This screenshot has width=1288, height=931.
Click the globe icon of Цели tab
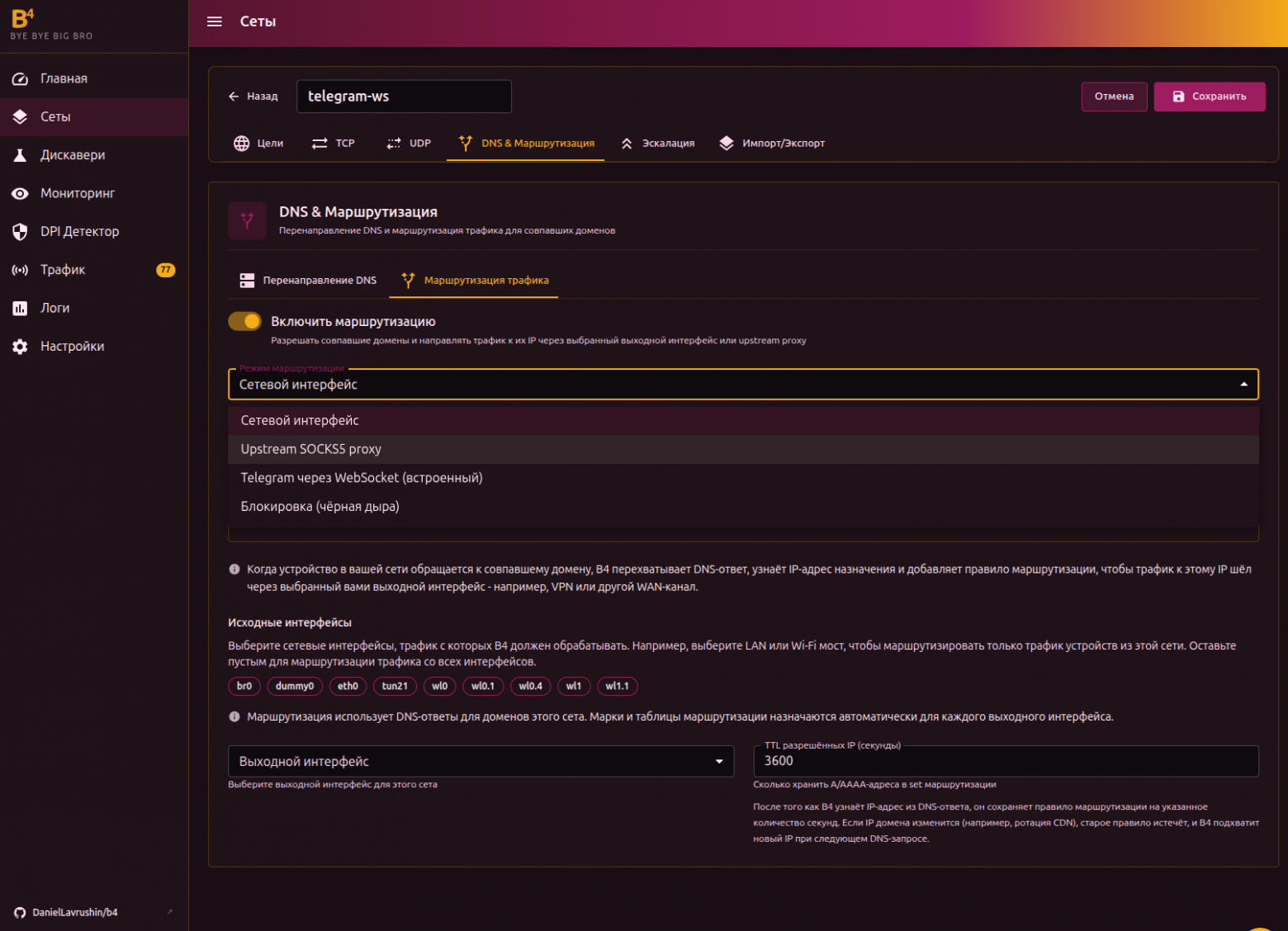click(241, 144)
